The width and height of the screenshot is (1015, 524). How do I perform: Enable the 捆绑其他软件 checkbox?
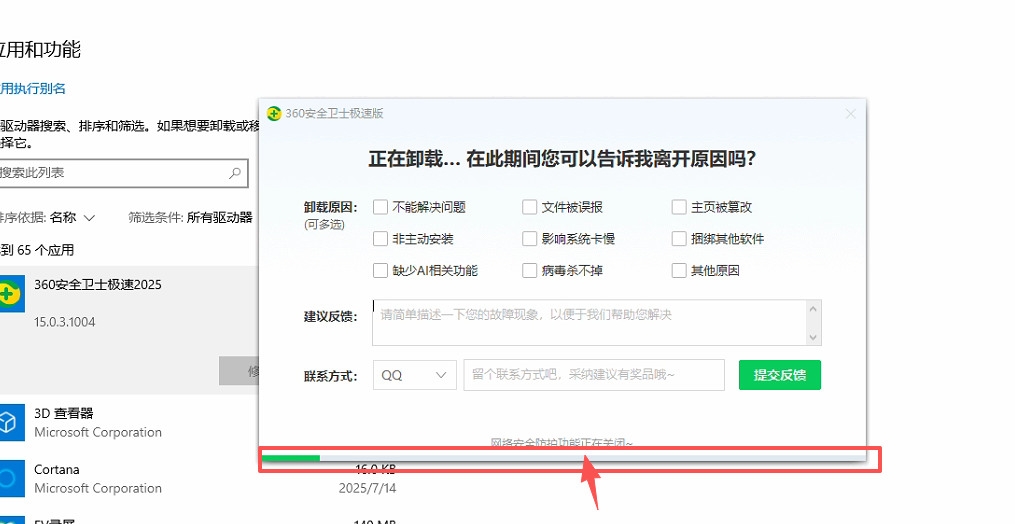[680, 239]
